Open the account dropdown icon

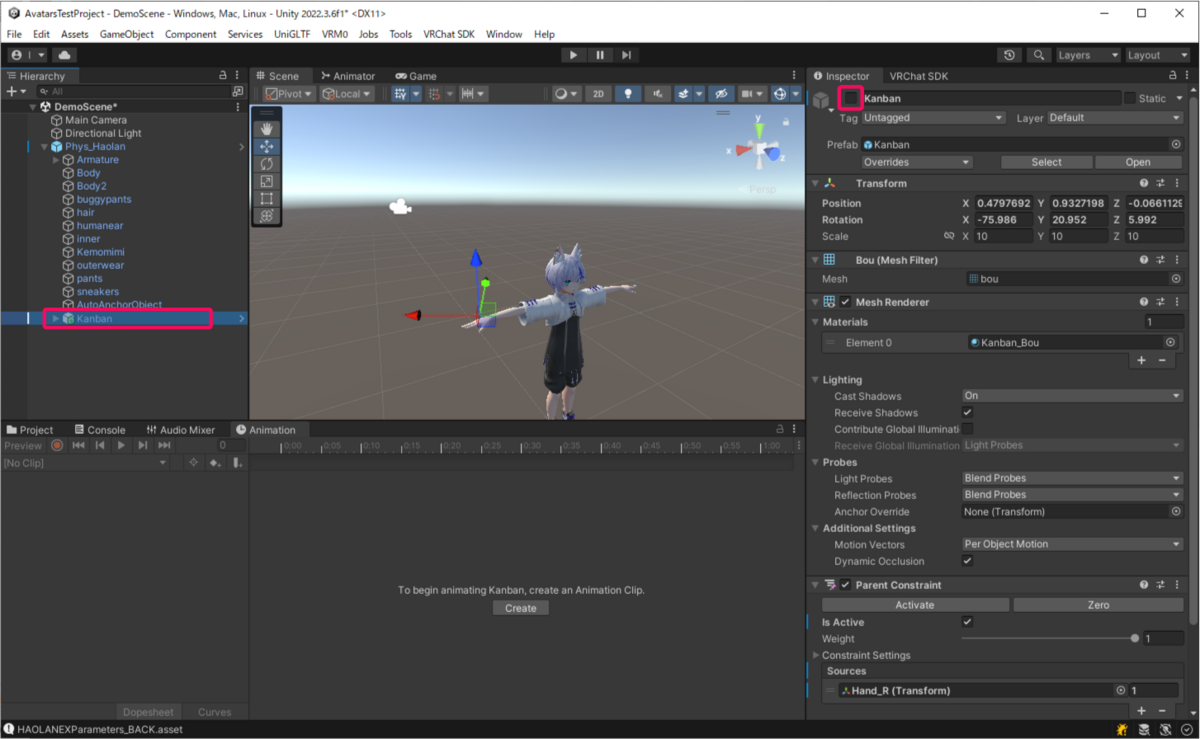click(27, 55)
